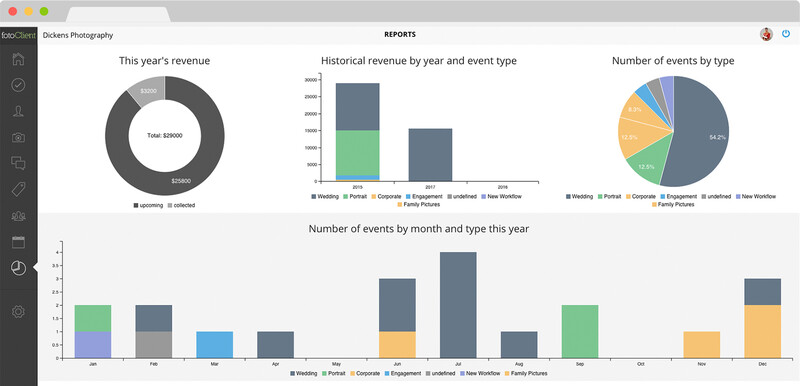Viewport: 800px width, 386px height.
Task: Open the Home dashboard from sidebar
Action: [18, 59]
